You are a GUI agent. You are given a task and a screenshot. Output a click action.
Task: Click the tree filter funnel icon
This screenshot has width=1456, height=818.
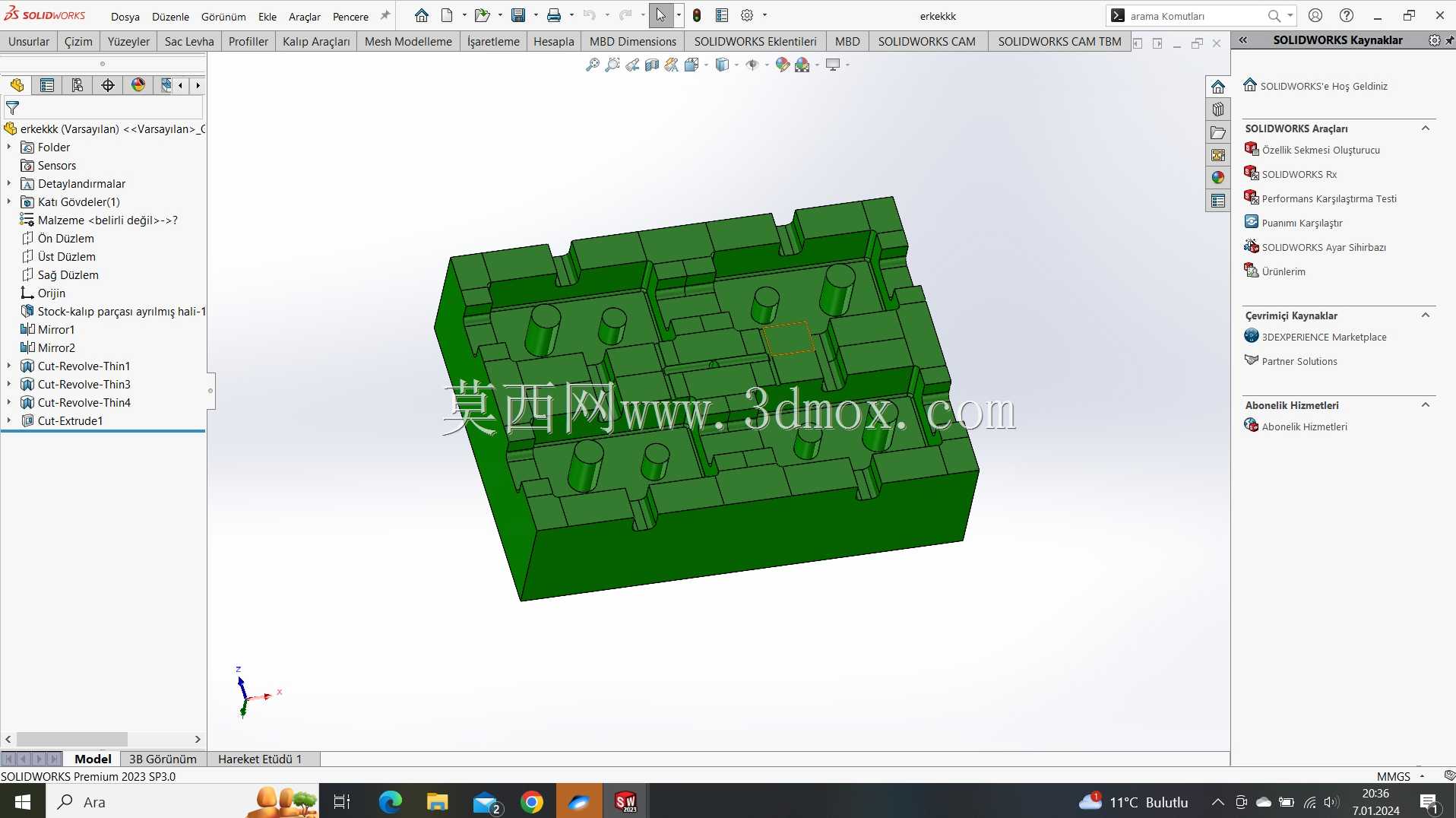[12, 108]
